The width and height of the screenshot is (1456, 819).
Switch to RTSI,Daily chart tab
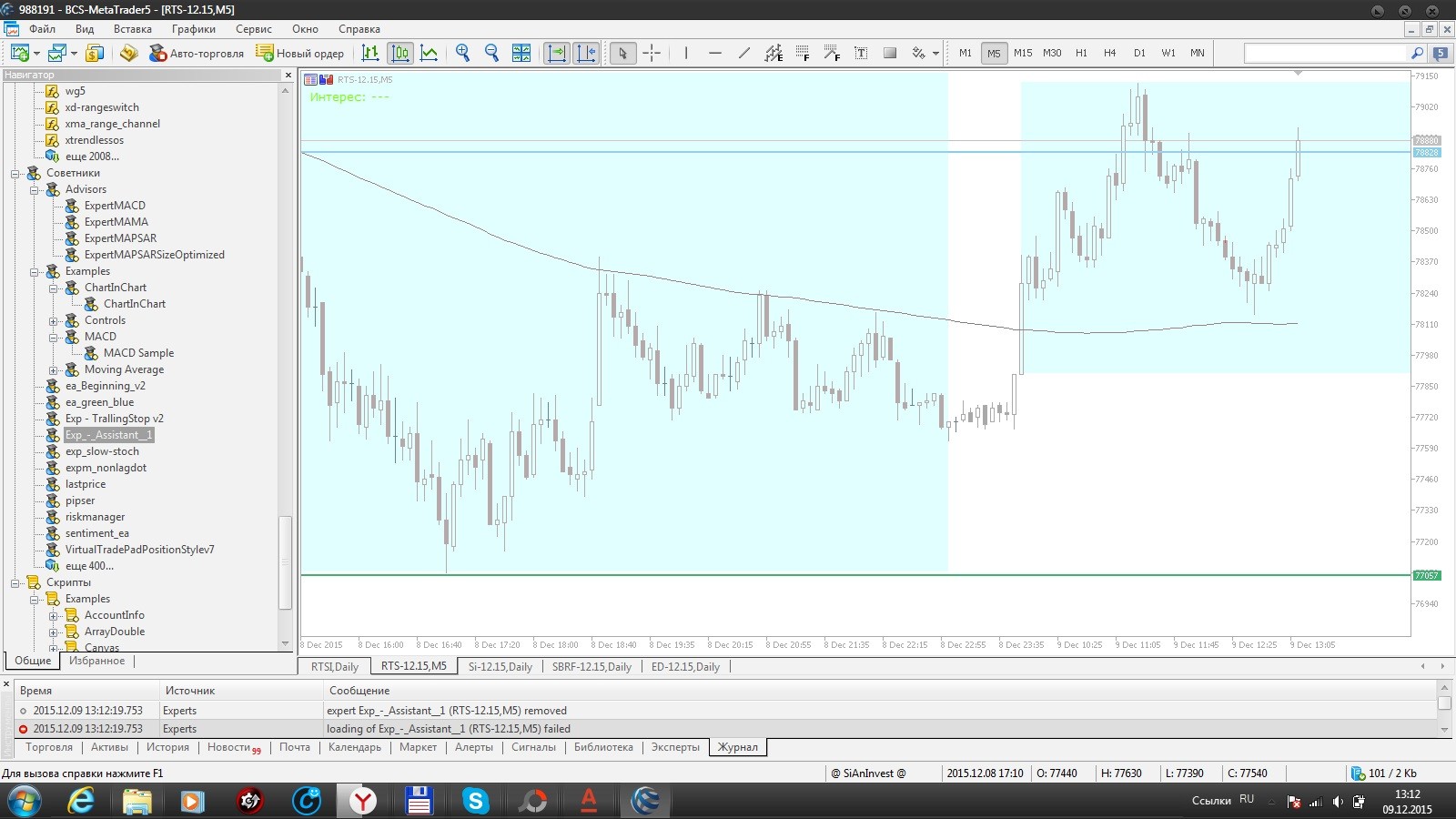tap(334, 666)
